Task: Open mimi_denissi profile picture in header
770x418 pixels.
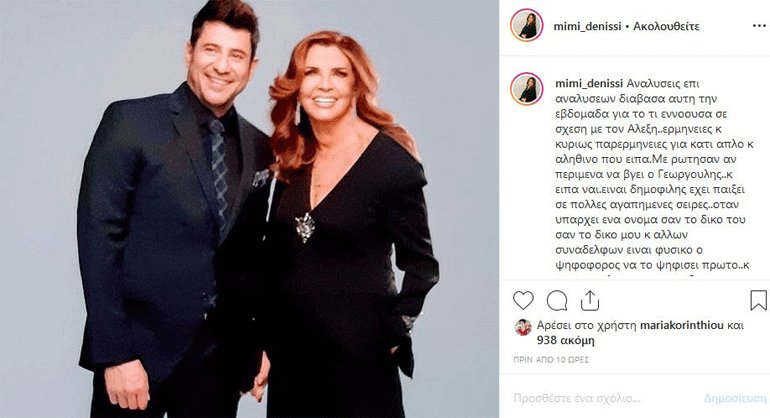Action: point(526,25)
